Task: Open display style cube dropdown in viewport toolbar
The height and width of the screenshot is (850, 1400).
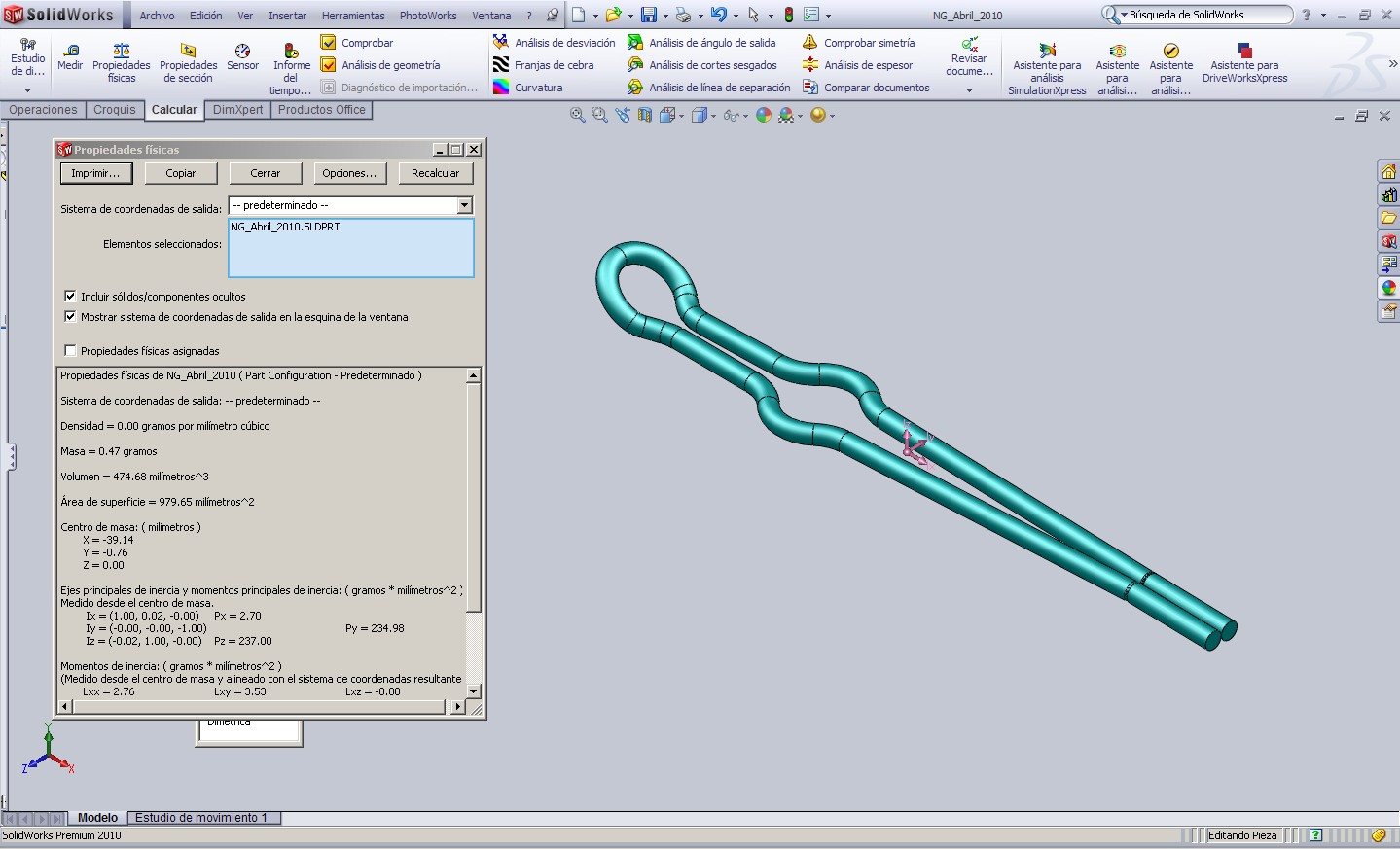Action: [x=713, y=116]
